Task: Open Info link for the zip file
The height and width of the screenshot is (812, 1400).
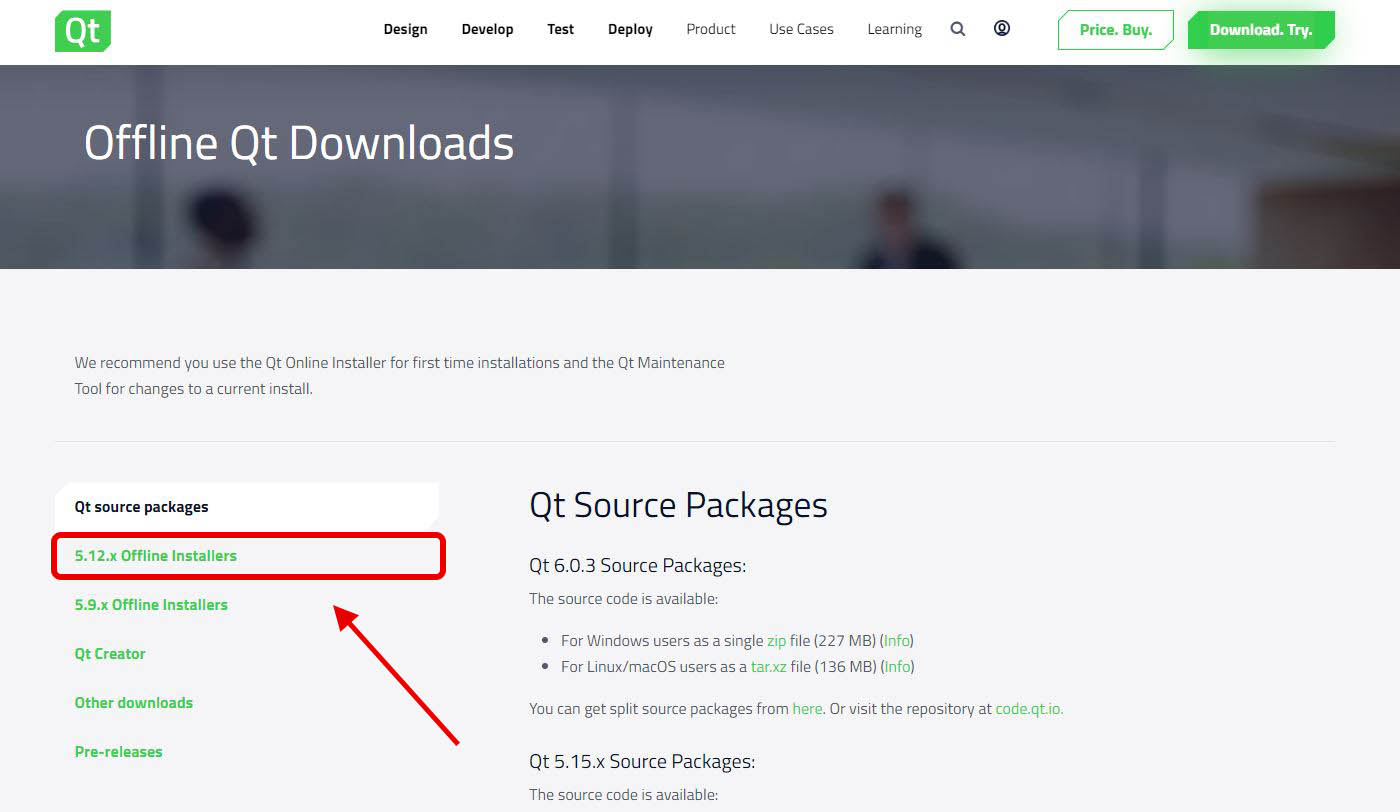Action: (897, 641)
